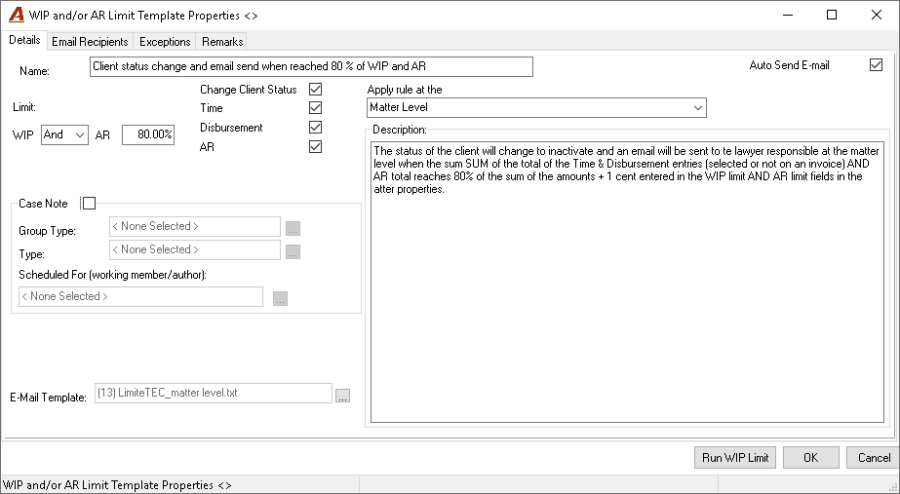The height and width of the screenshot is (494, 900).
Task: Click the 'E-Mail Template:' label
Action: (48, 397)
